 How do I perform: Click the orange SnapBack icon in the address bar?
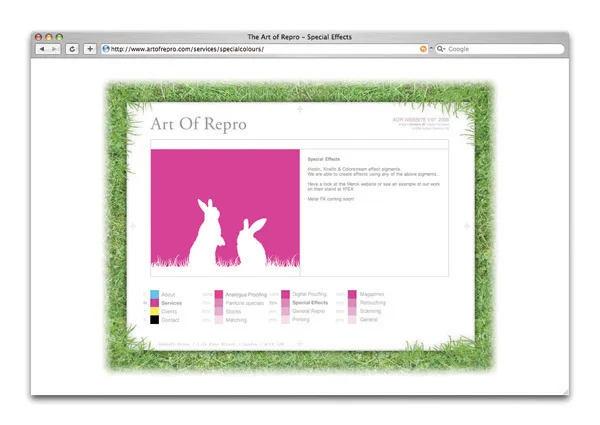tap(423, 49)
